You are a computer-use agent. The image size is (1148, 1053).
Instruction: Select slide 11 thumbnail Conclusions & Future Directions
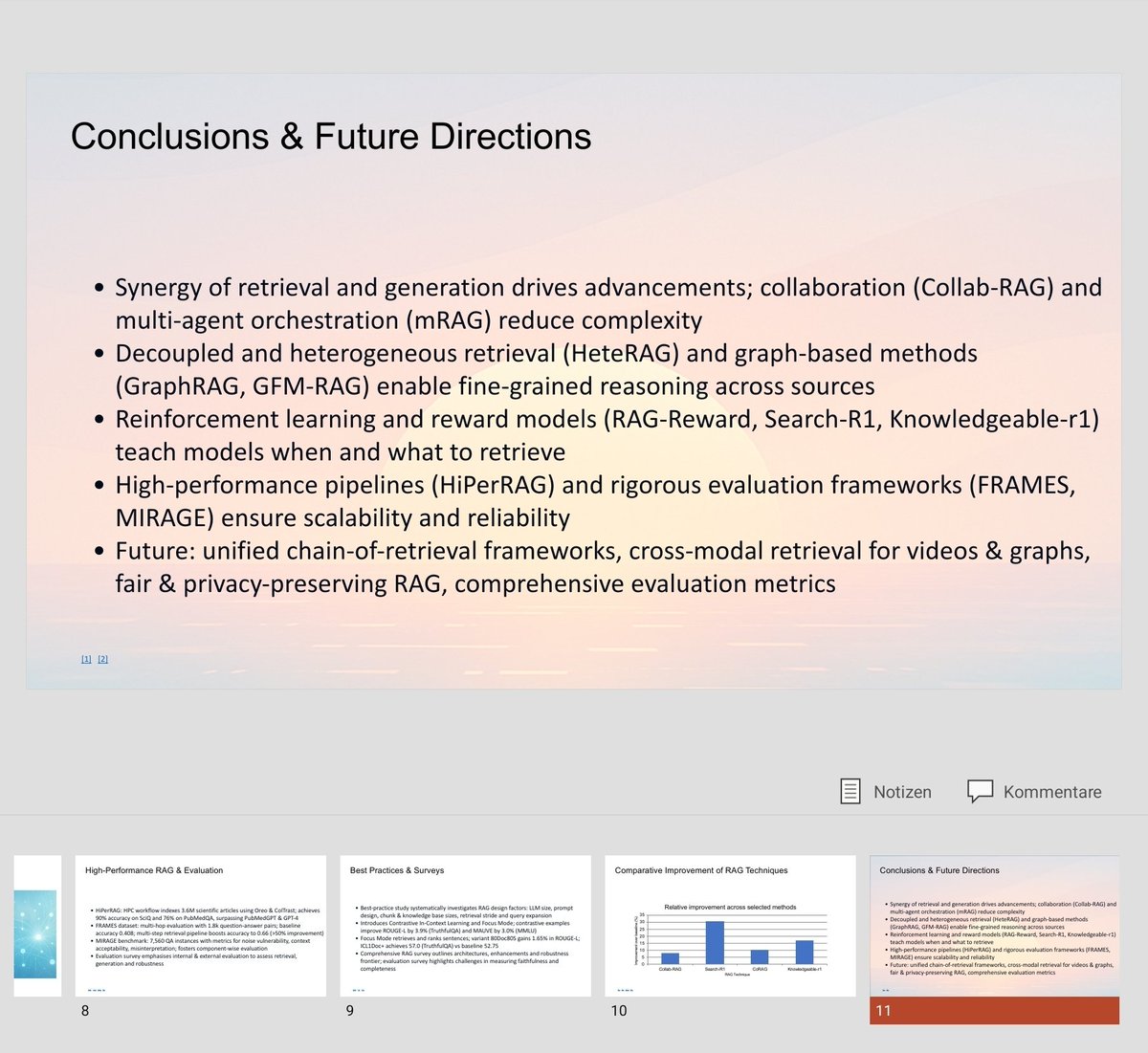tap(995, 926)
